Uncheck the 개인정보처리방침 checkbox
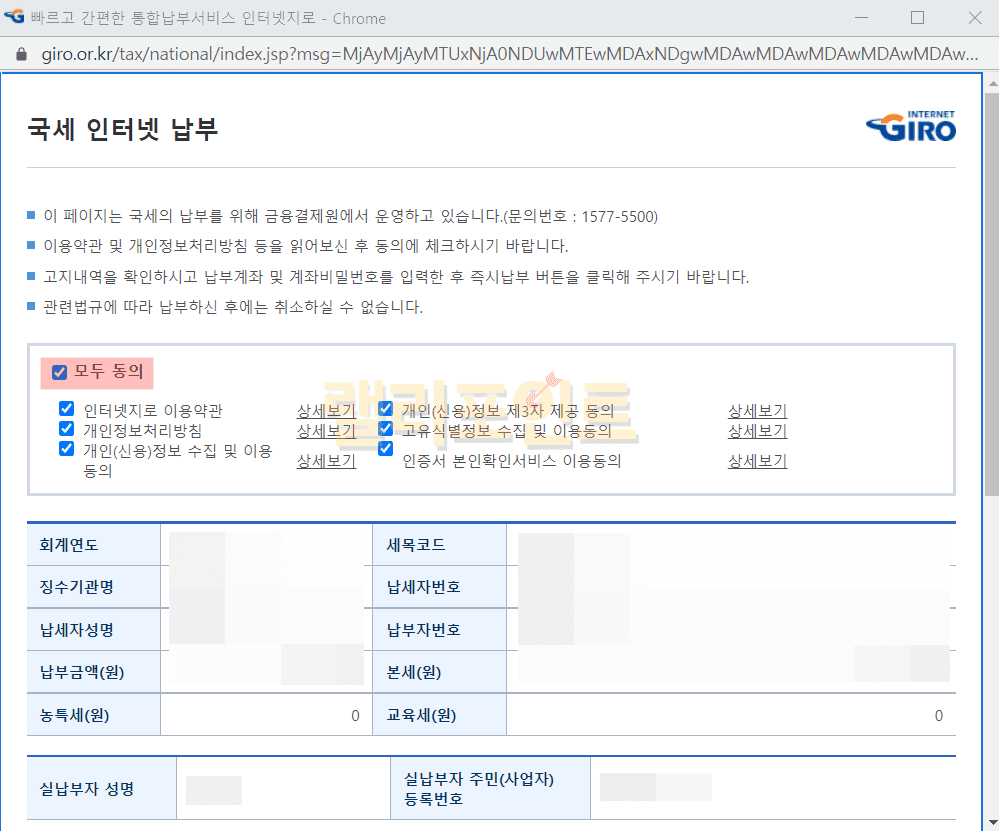 67,429
